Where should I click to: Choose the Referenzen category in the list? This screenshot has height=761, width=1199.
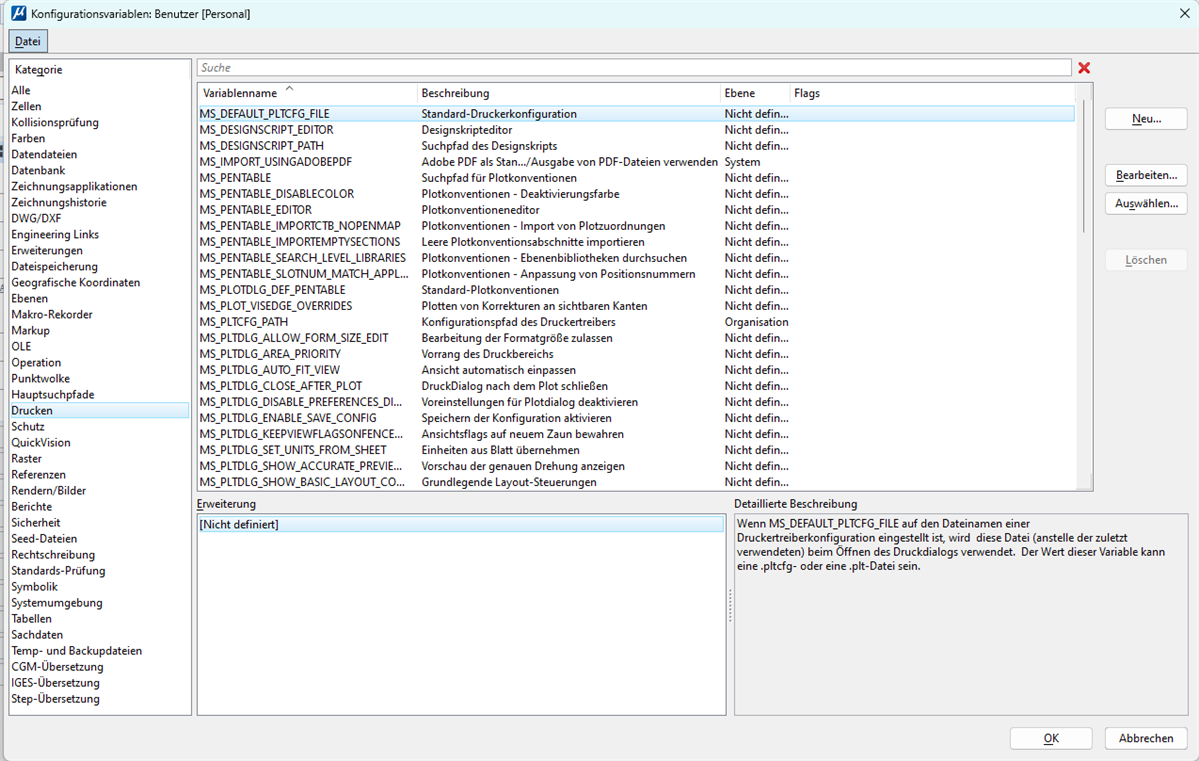tap(38, 474)
